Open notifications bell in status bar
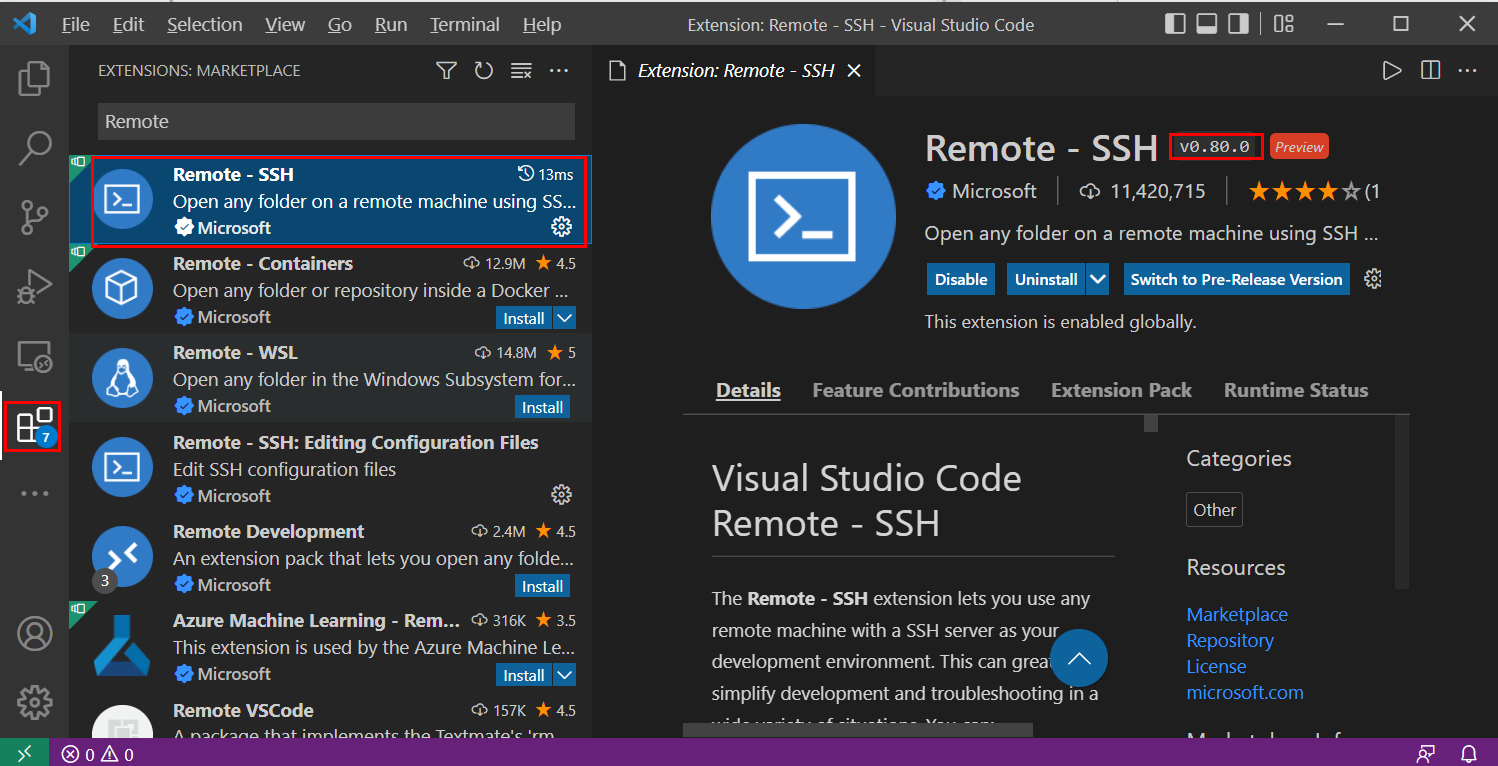The height and width of the screenshot is (766, 1498). [1468, 754]
